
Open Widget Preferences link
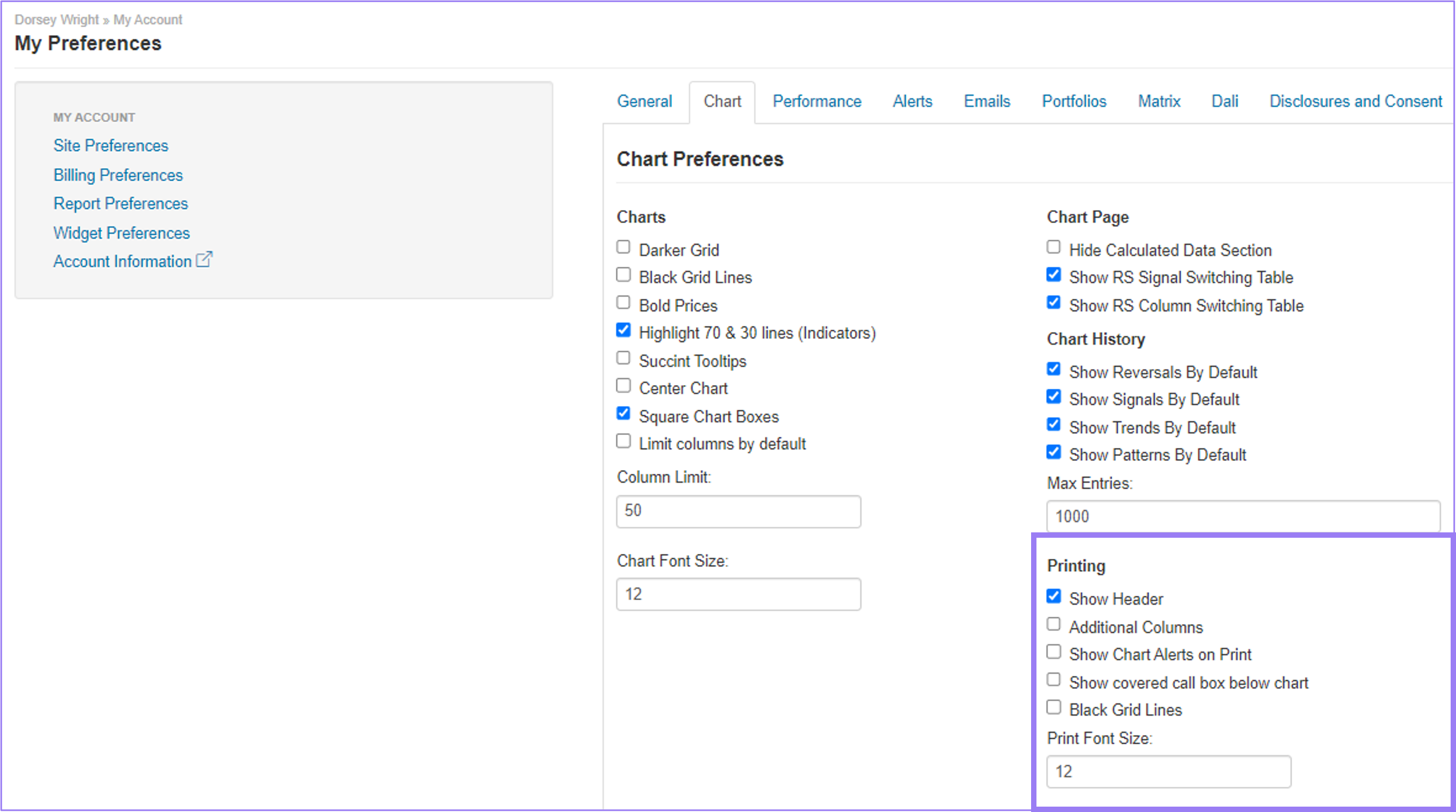(122, 233)
